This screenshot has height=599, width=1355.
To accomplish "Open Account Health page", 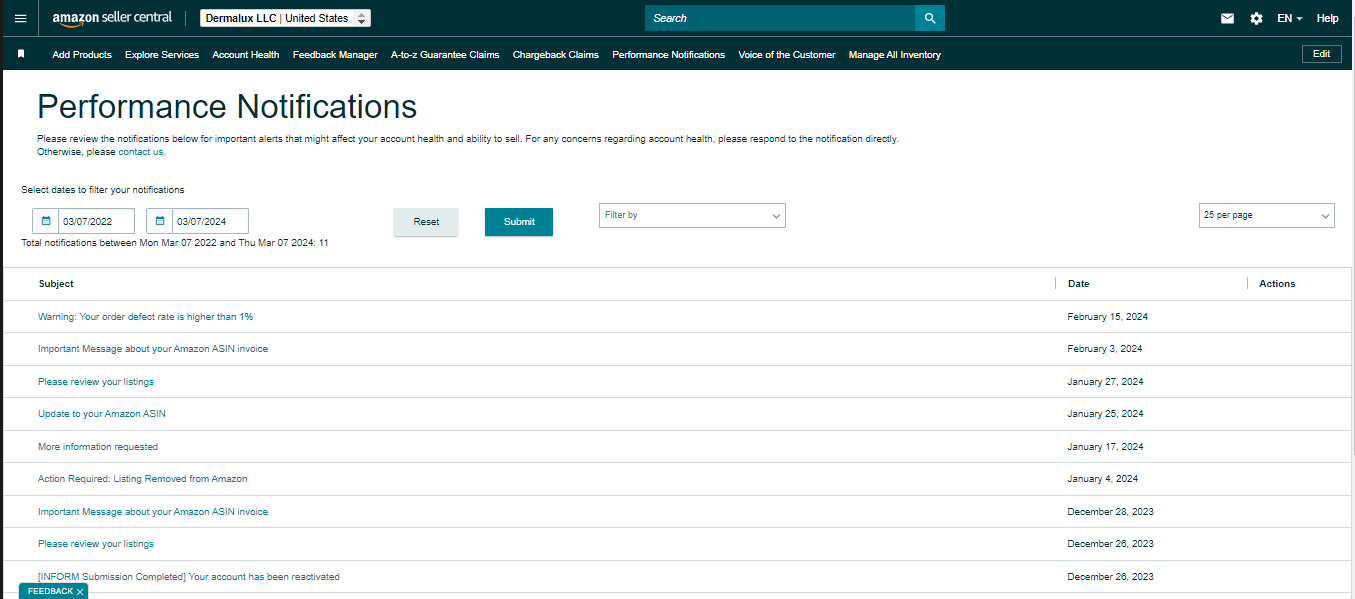I will click(246, 55).
